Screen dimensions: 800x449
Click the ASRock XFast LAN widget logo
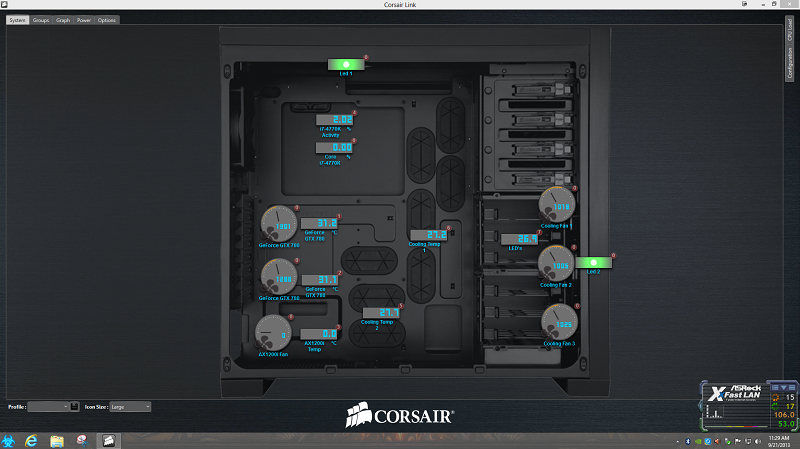pos(734,393)
